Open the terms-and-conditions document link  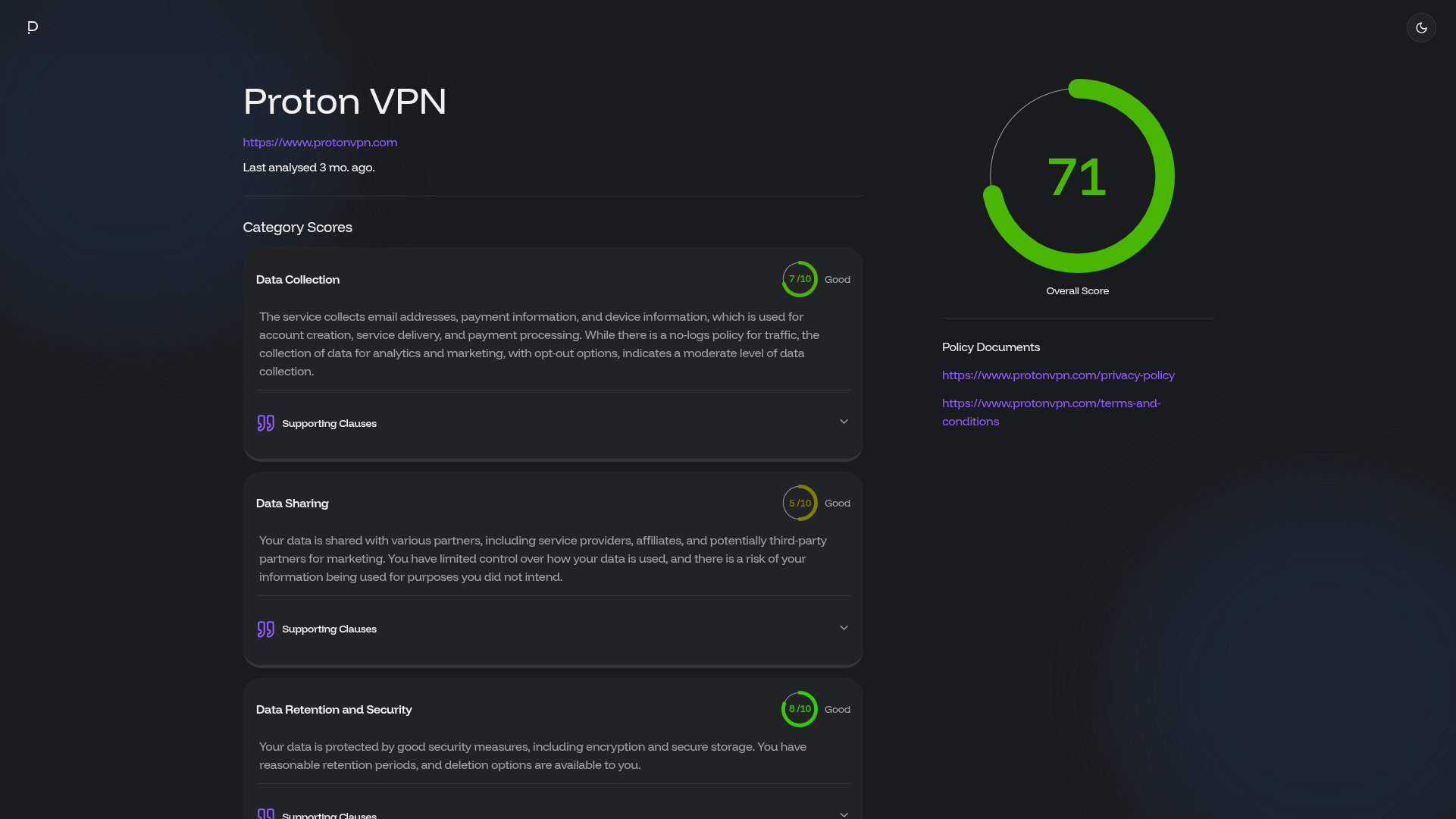1051,403
